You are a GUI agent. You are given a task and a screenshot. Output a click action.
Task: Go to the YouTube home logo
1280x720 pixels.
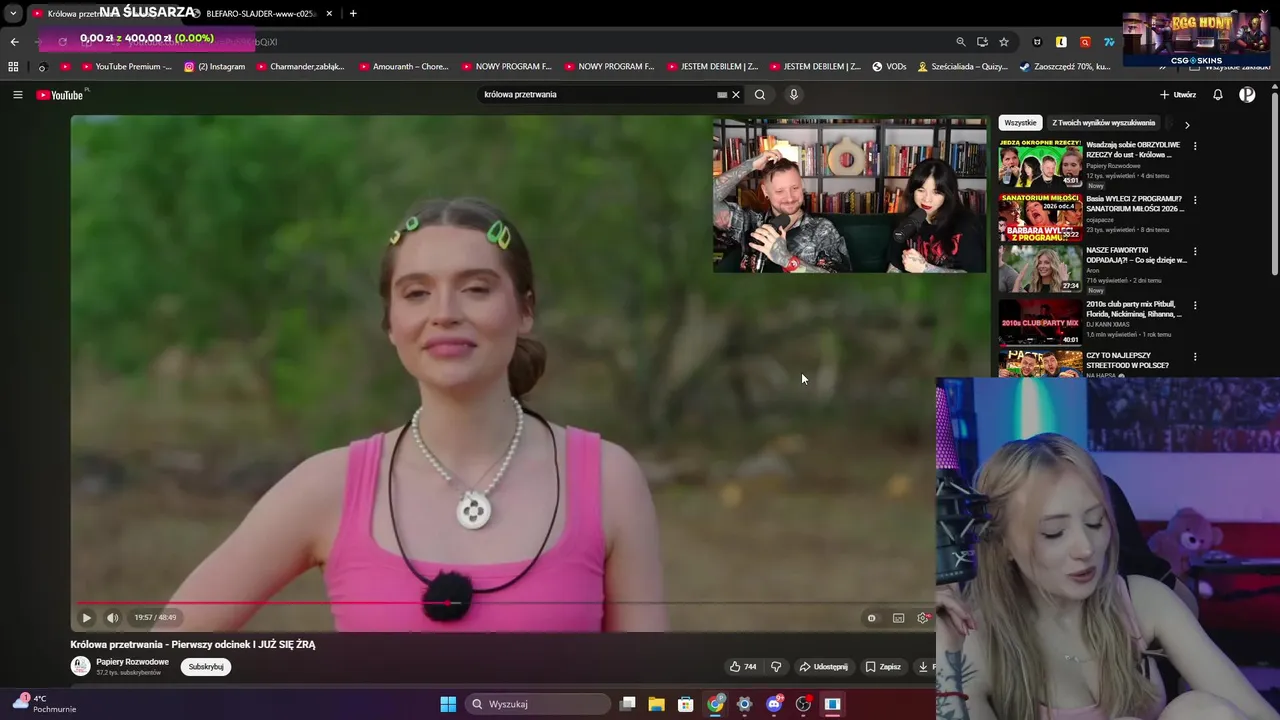(x=60, y=95)
